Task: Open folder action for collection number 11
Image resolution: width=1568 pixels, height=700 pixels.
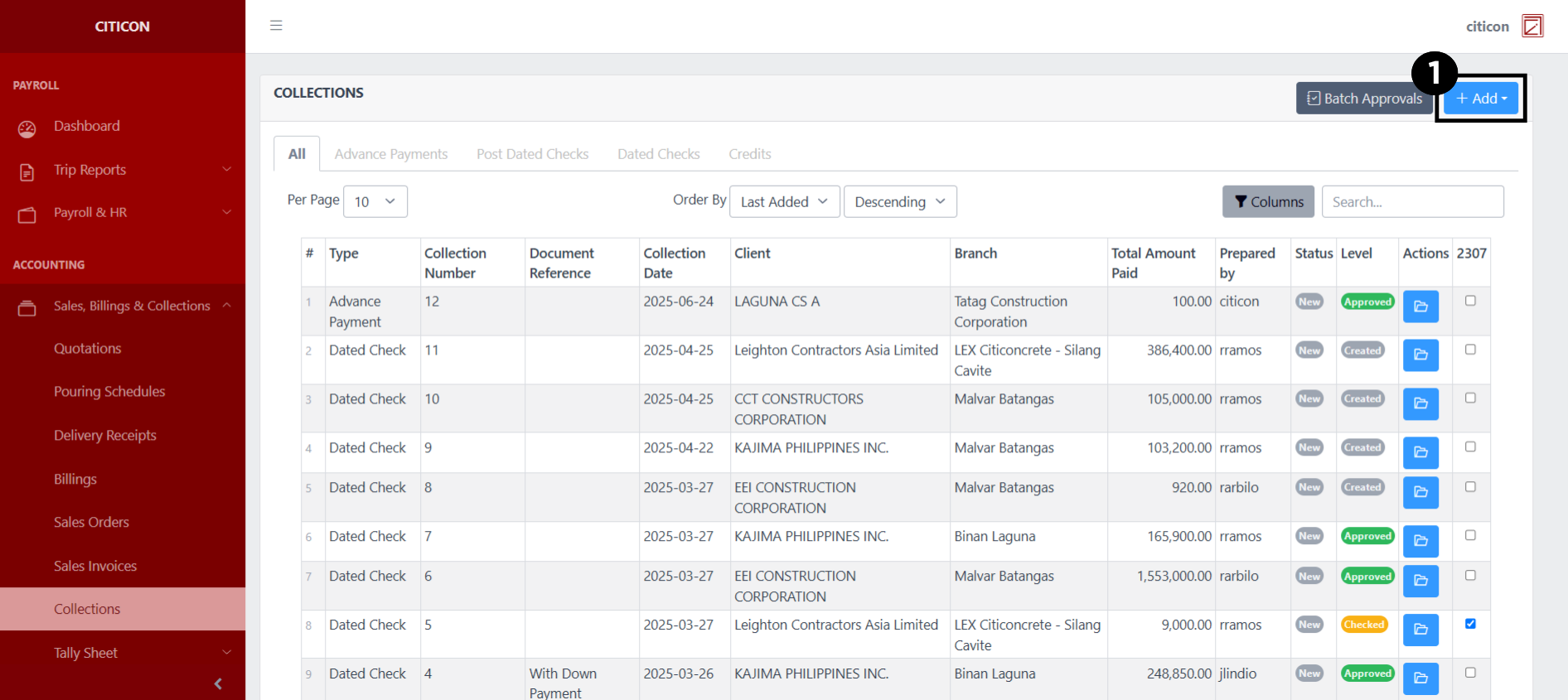Action: coord(1420,355)
